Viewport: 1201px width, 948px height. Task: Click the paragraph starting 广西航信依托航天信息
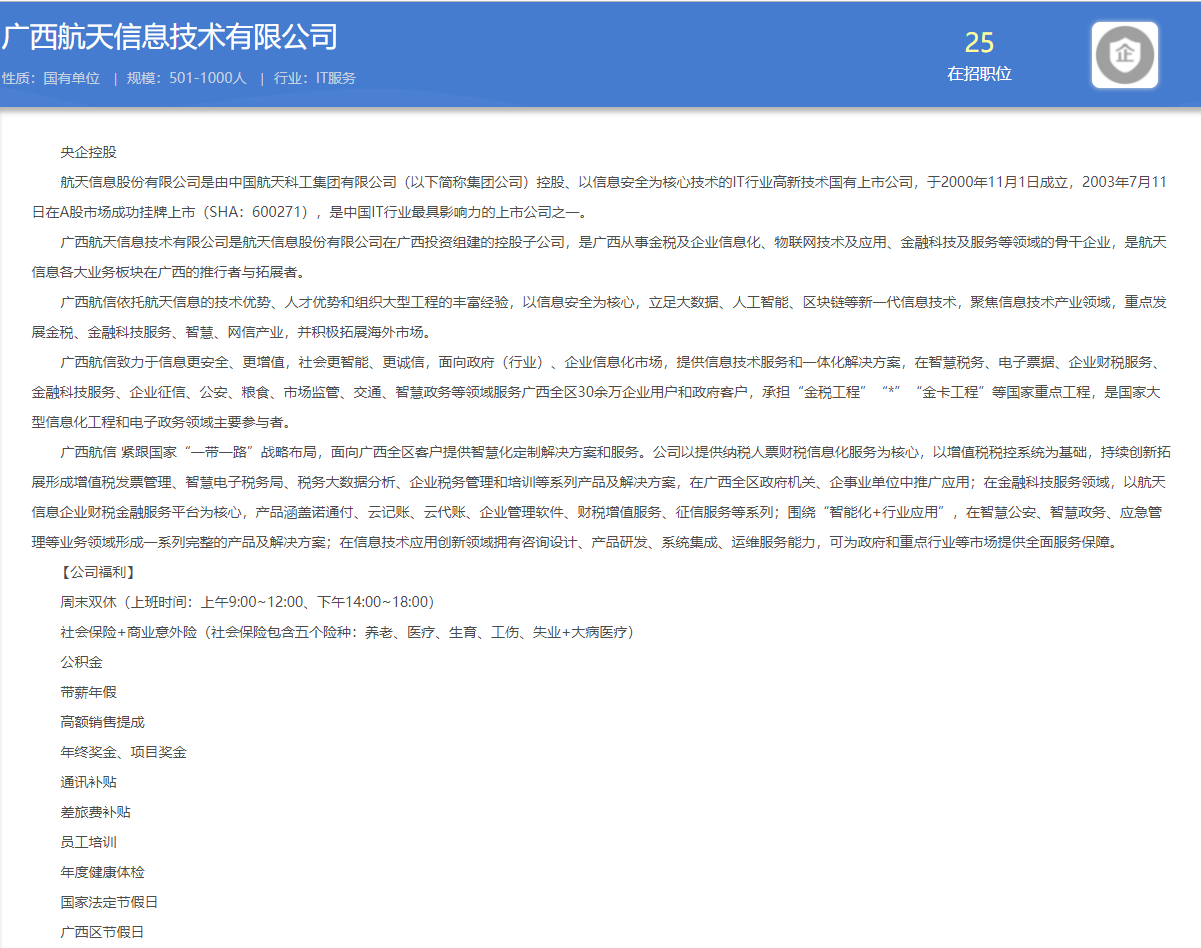tap(600, 317)
